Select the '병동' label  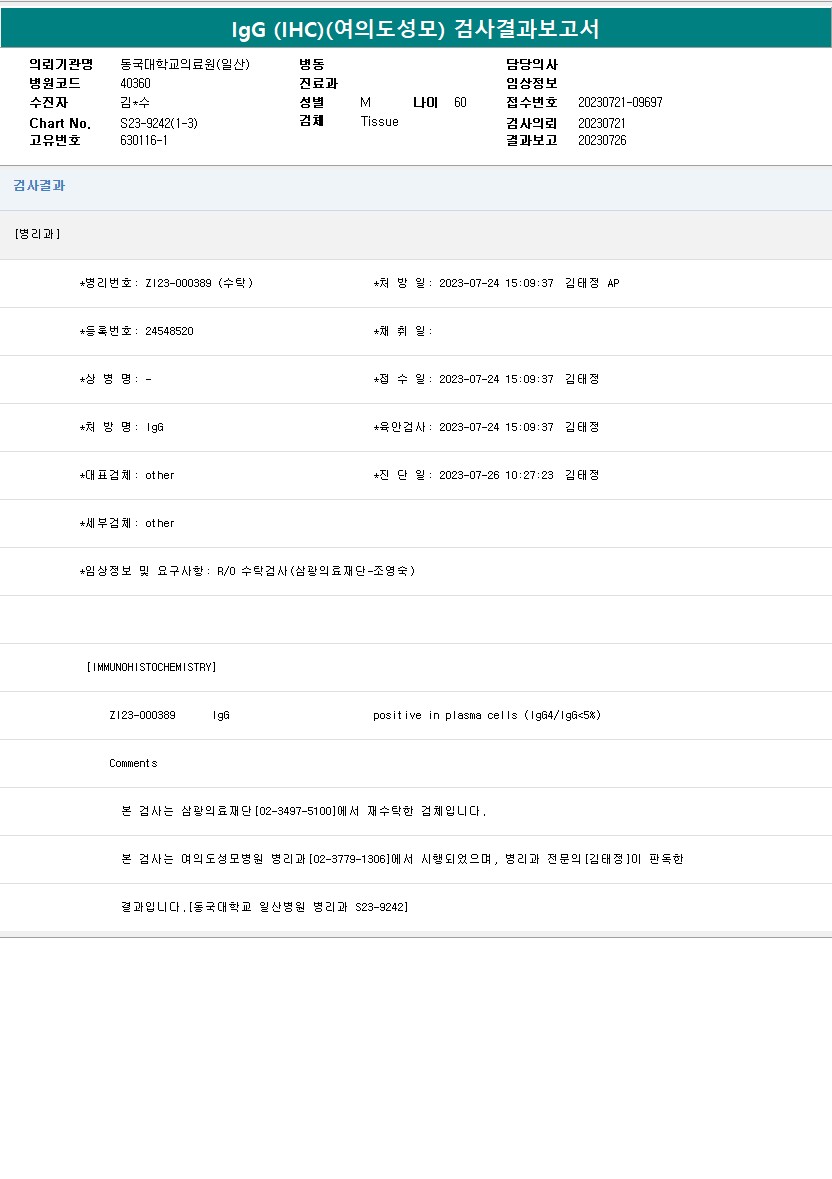pyautogui.click(x=312, y=65)
